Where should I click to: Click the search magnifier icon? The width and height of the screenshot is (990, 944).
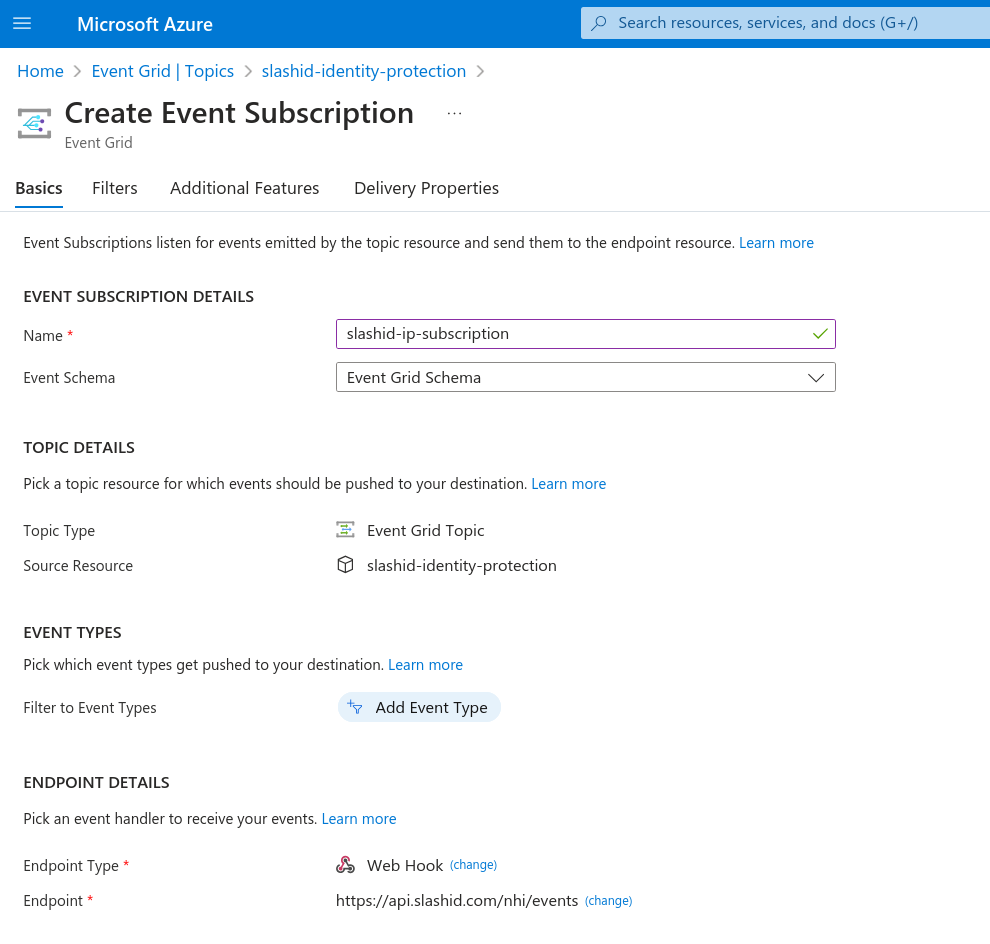click(x=599, y=23)
